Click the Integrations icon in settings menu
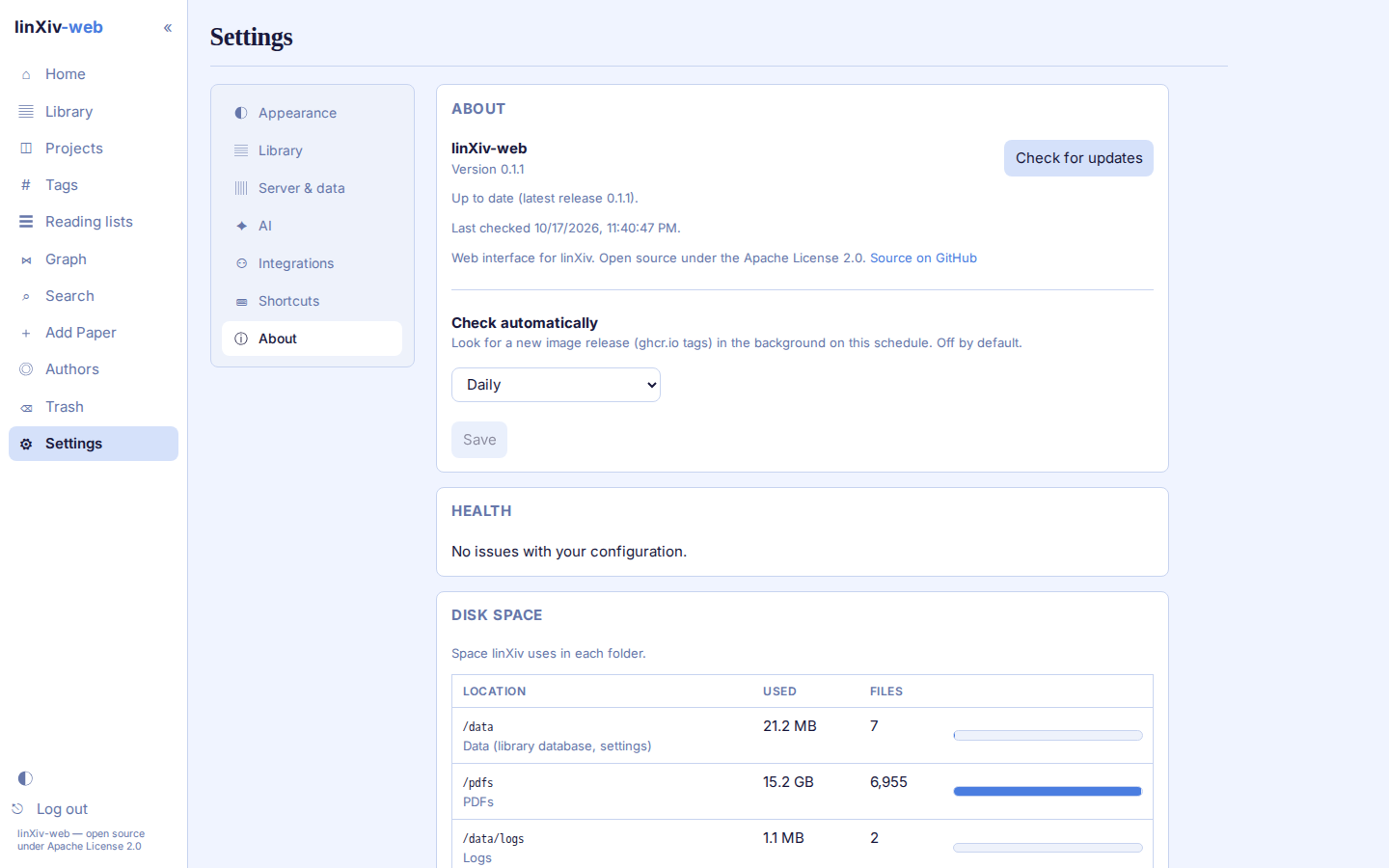 point(241,263)
